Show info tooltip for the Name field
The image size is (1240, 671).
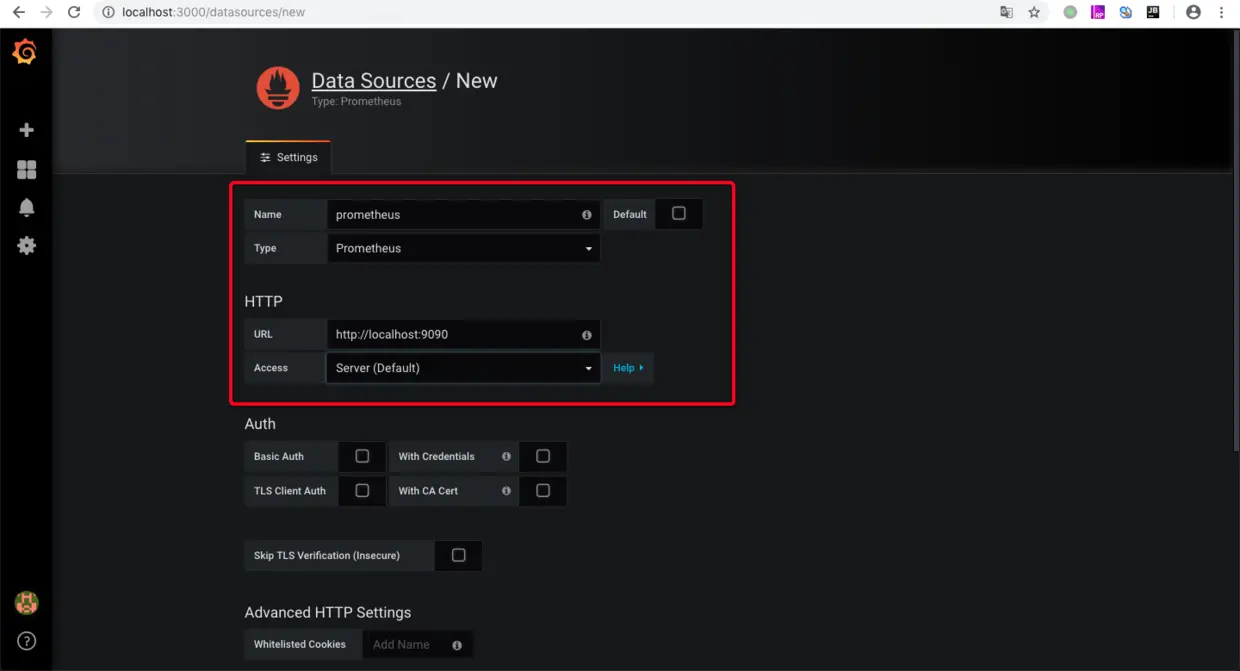coord(587,215)
